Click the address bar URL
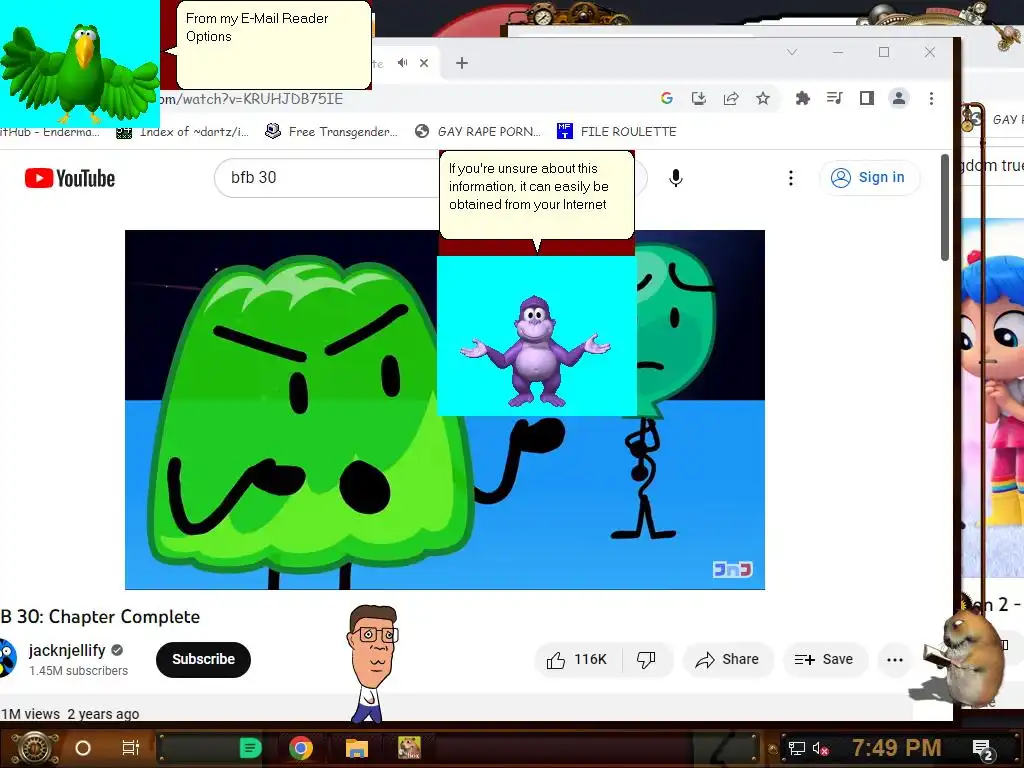 tap(251, 99)
